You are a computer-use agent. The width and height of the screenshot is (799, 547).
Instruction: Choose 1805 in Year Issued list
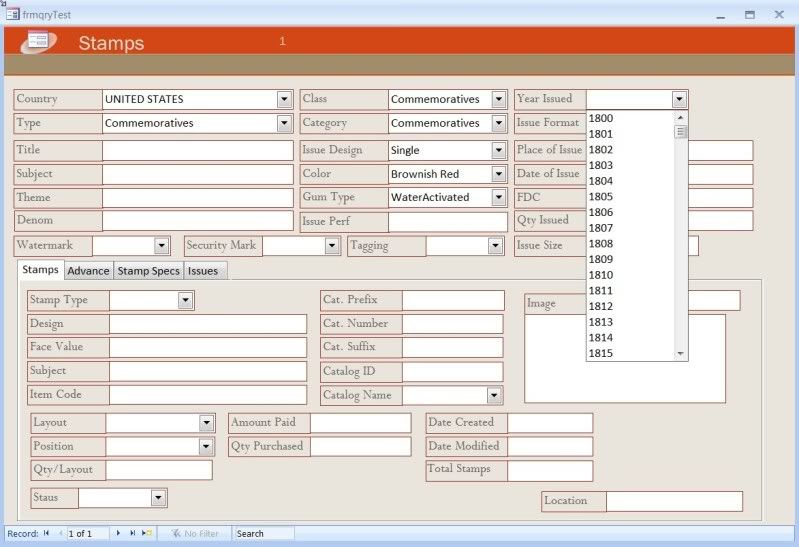(x=630, y=197)
